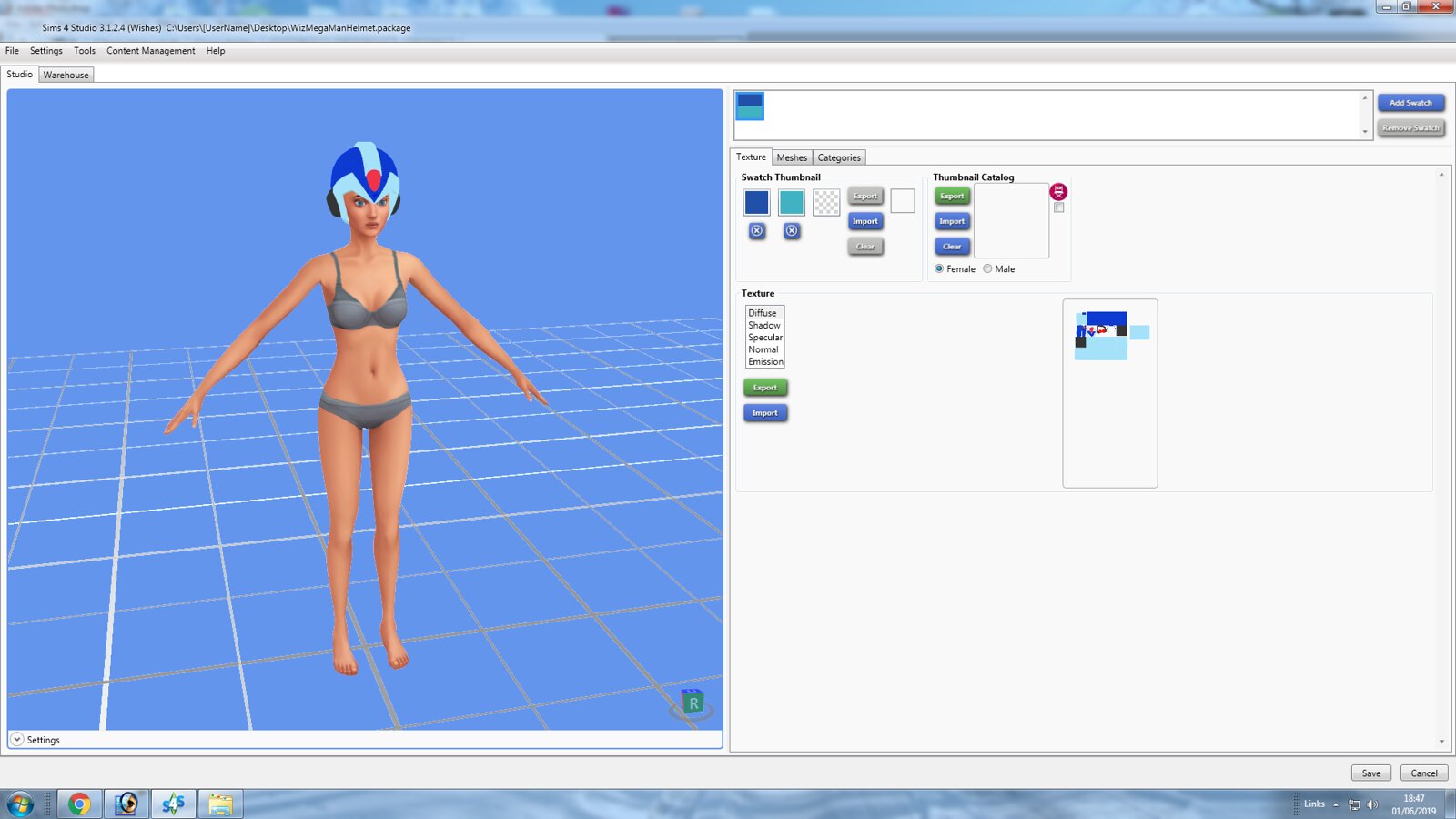The image size is (1456, 819).
Task: Click right panel scrollbar down arrow
Action: point(1441,742)
